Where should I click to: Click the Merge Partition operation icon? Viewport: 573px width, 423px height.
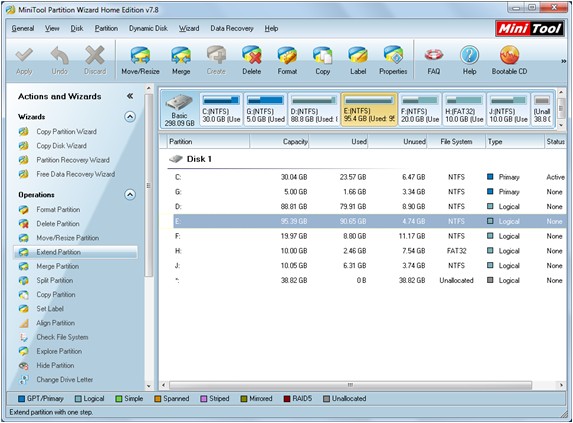point(24,267)
